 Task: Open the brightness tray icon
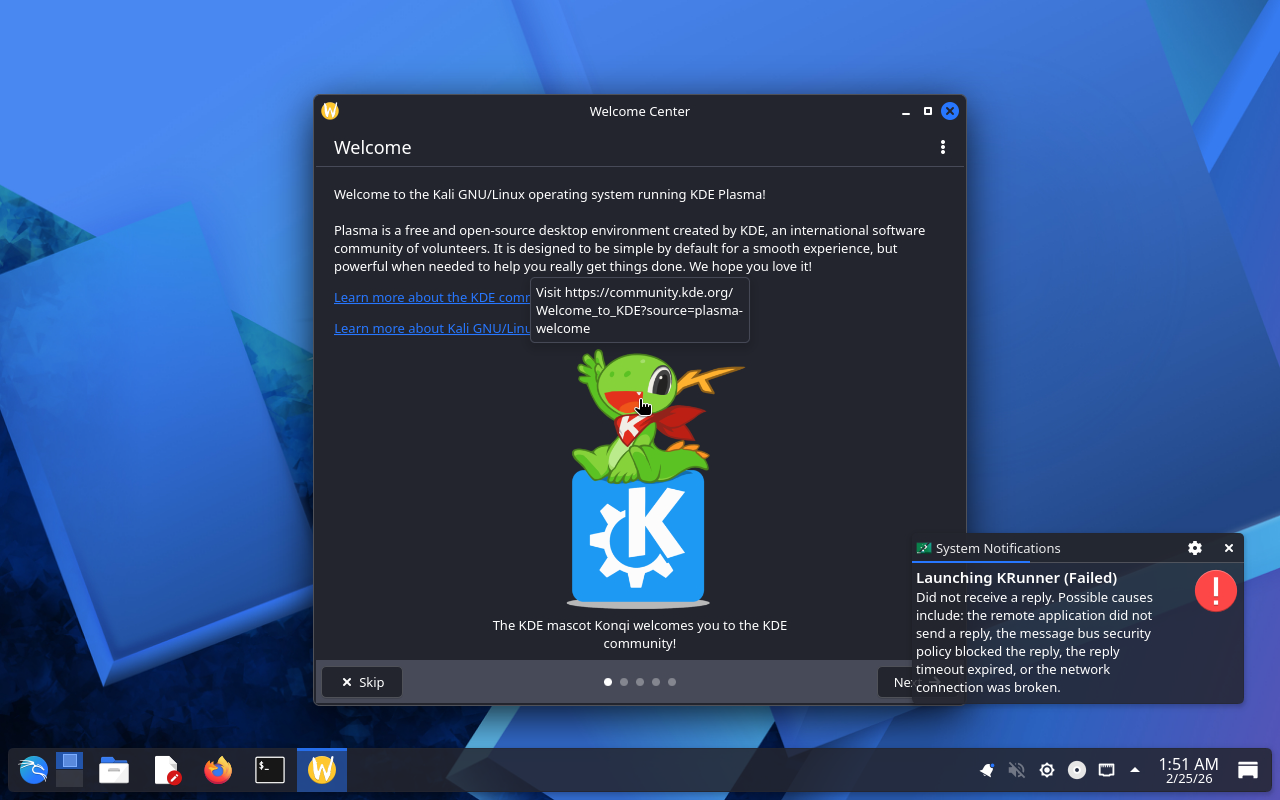[x=1047, y=770]
